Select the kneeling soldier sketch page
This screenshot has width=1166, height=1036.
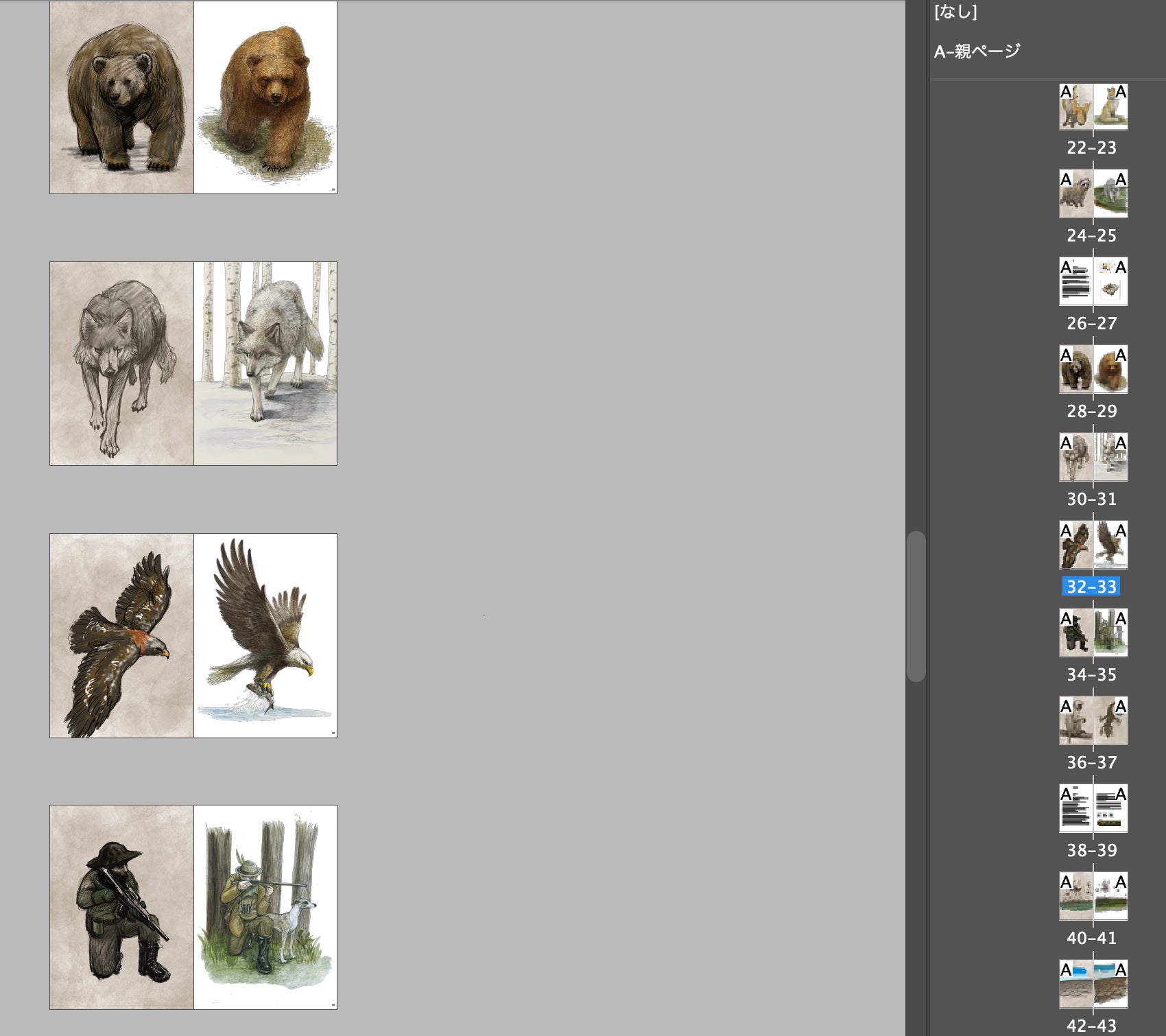(121, 907)
